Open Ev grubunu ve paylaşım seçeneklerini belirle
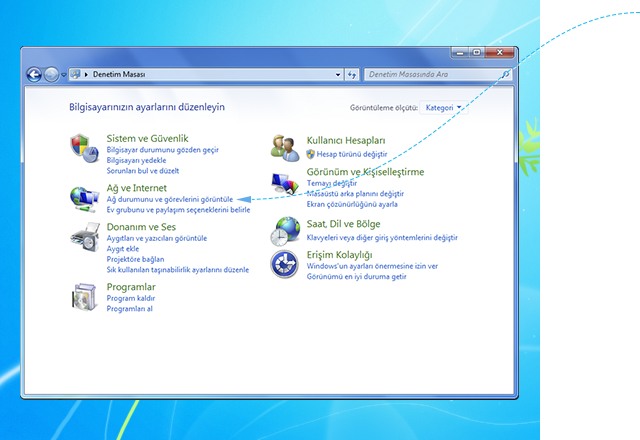 [x=178, y=210]
